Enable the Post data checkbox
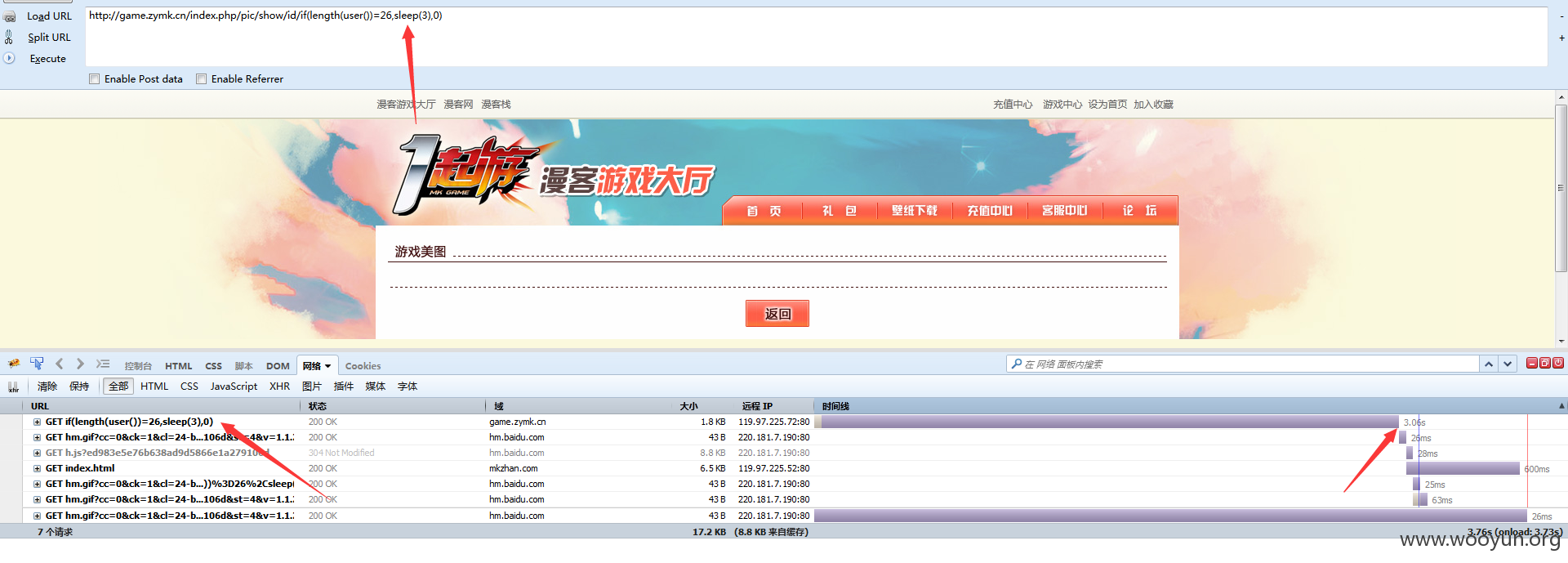This screenshot has width=1568, height=563. click(x=95, y=79)
